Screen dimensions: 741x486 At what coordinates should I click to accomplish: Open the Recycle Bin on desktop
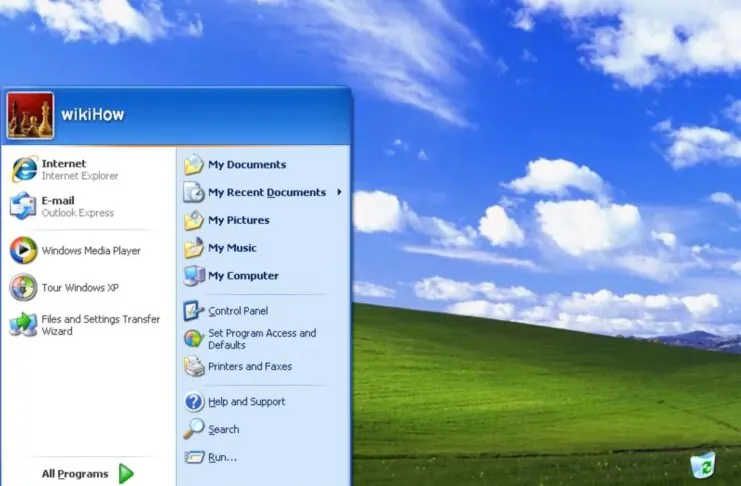point(703,465)
